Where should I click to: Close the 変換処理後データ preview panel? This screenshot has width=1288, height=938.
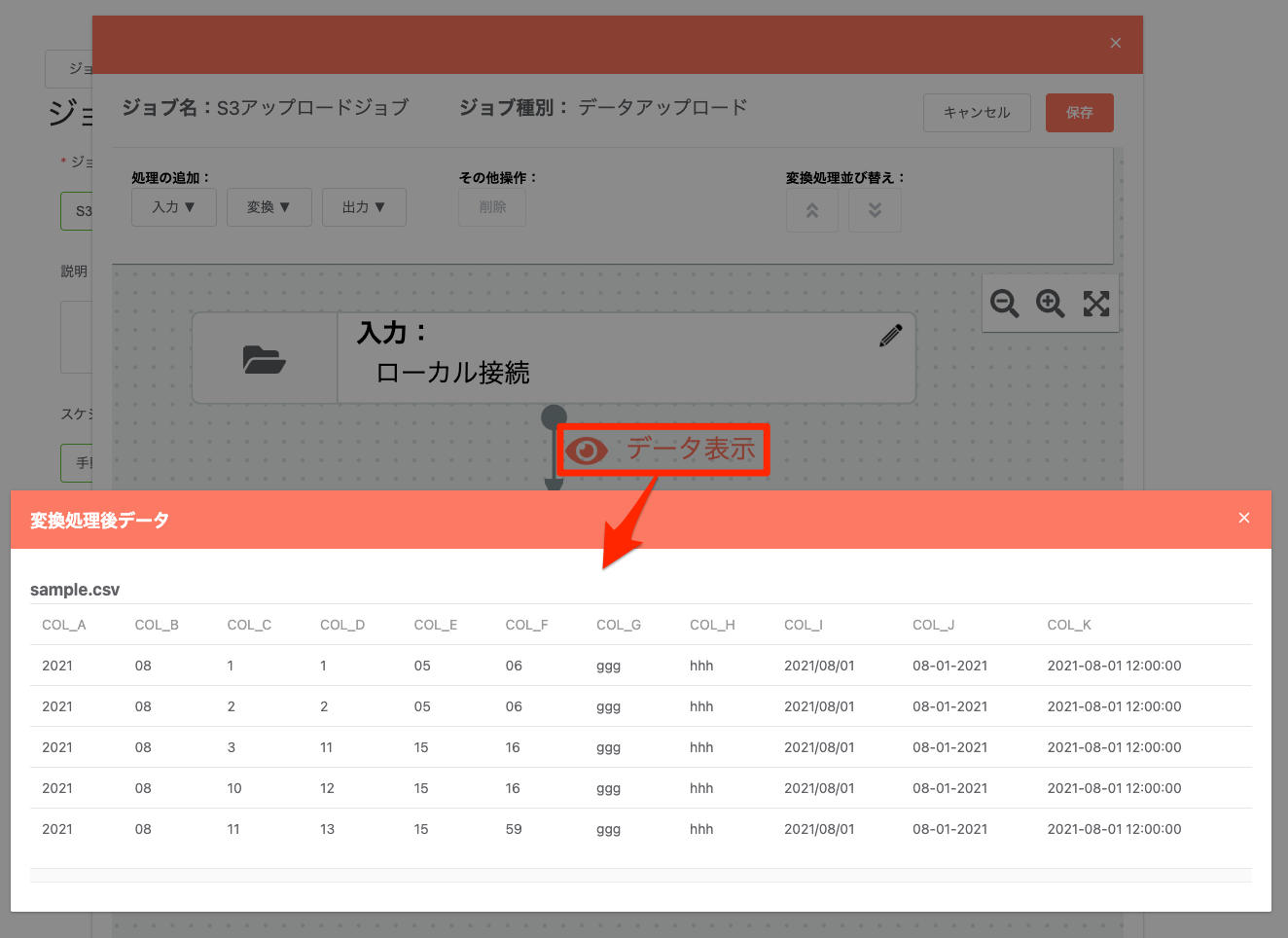[x=1244, y=518]
